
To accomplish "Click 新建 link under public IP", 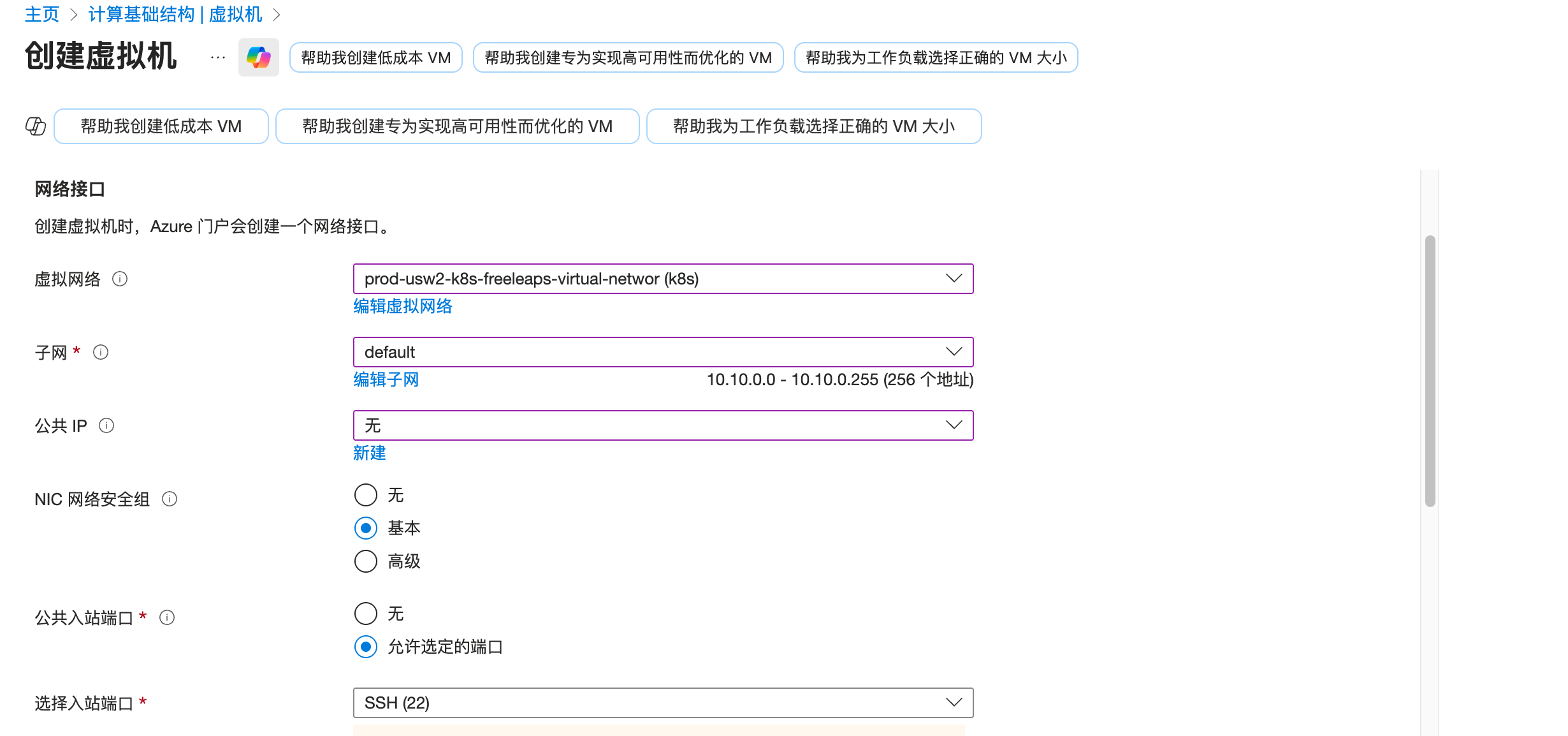I will coord(370,453).
